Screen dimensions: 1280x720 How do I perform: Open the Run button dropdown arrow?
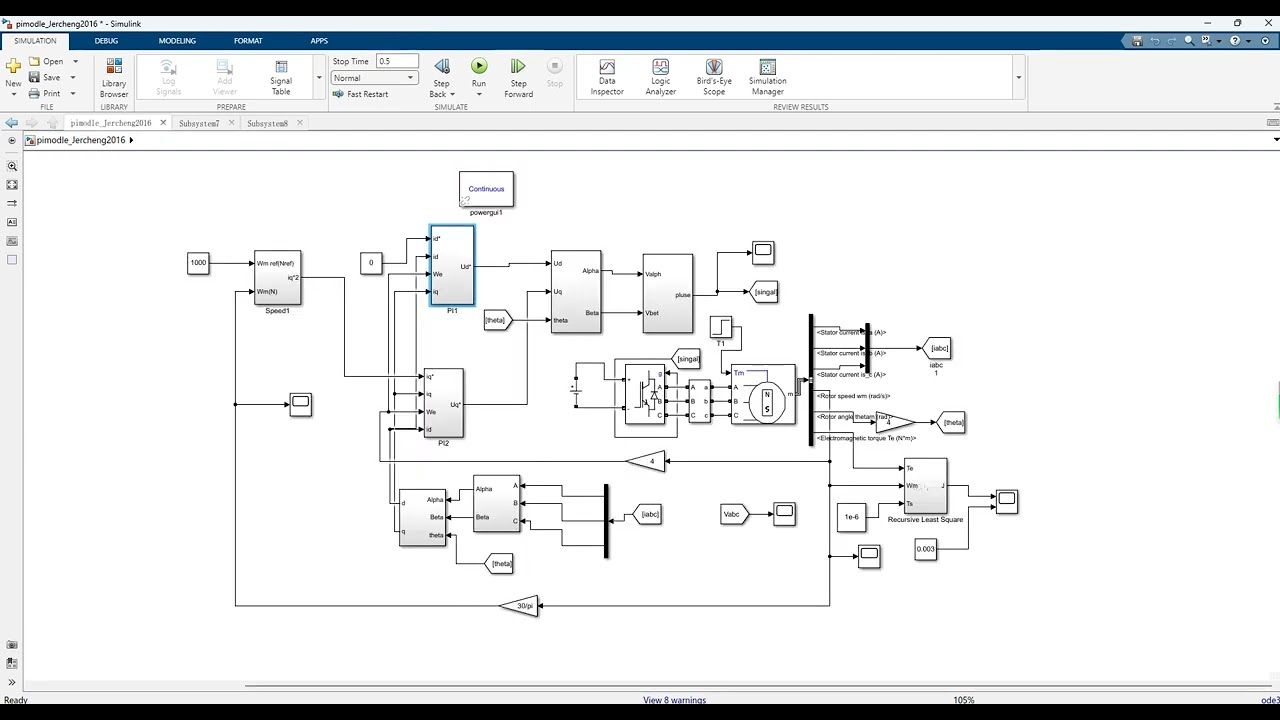pos(479,94)
